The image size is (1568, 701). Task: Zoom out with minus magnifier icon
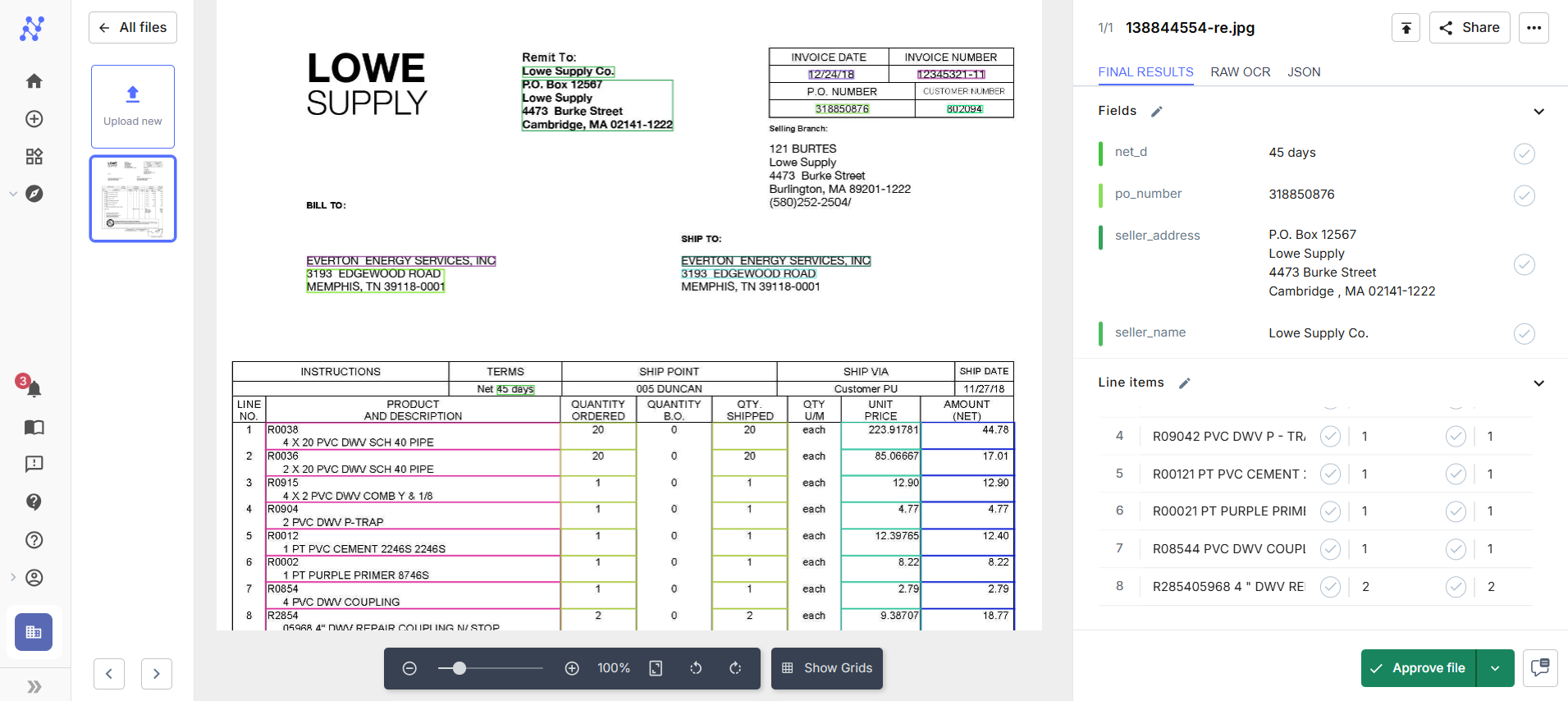click(409, 668)
